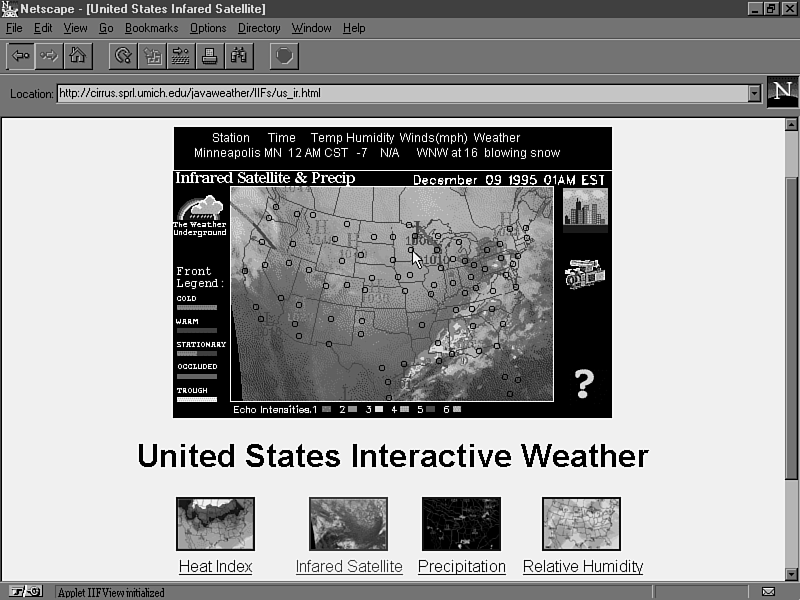
Task: Open the Options menu
Action: (208, 28)
